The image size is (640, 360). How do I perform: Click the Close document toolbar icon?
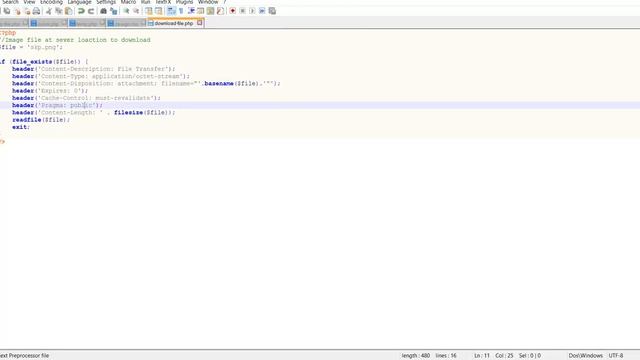click(x=17, y=11)
